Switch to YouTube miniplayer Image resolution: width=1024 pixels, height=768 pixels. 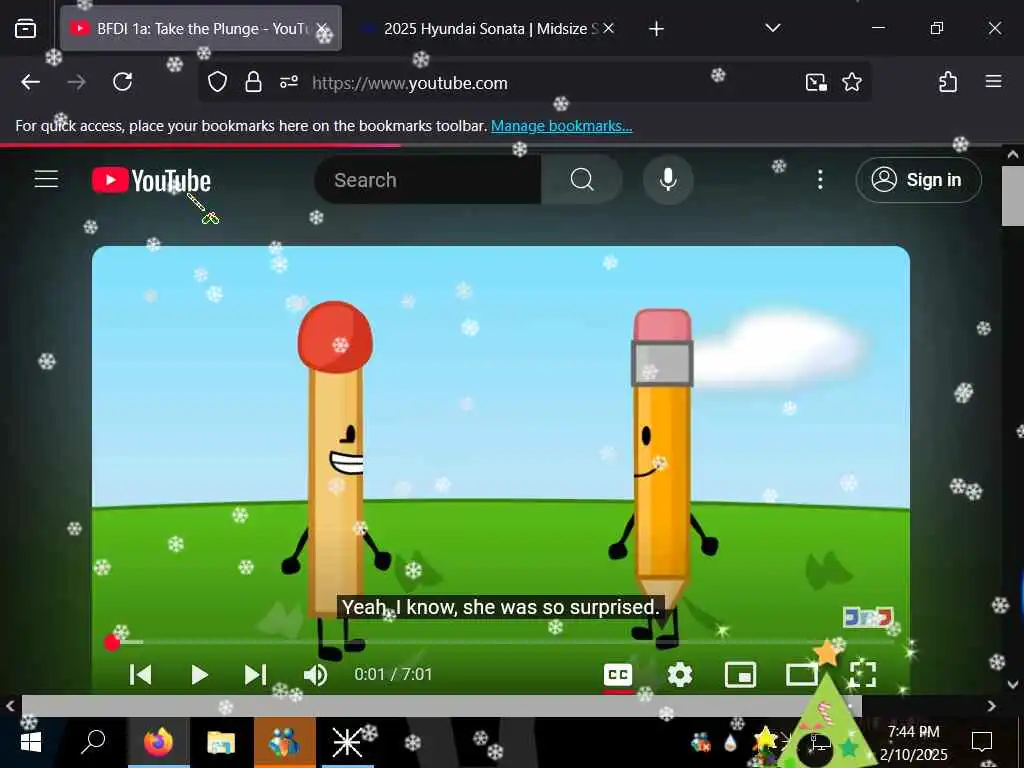741,675
